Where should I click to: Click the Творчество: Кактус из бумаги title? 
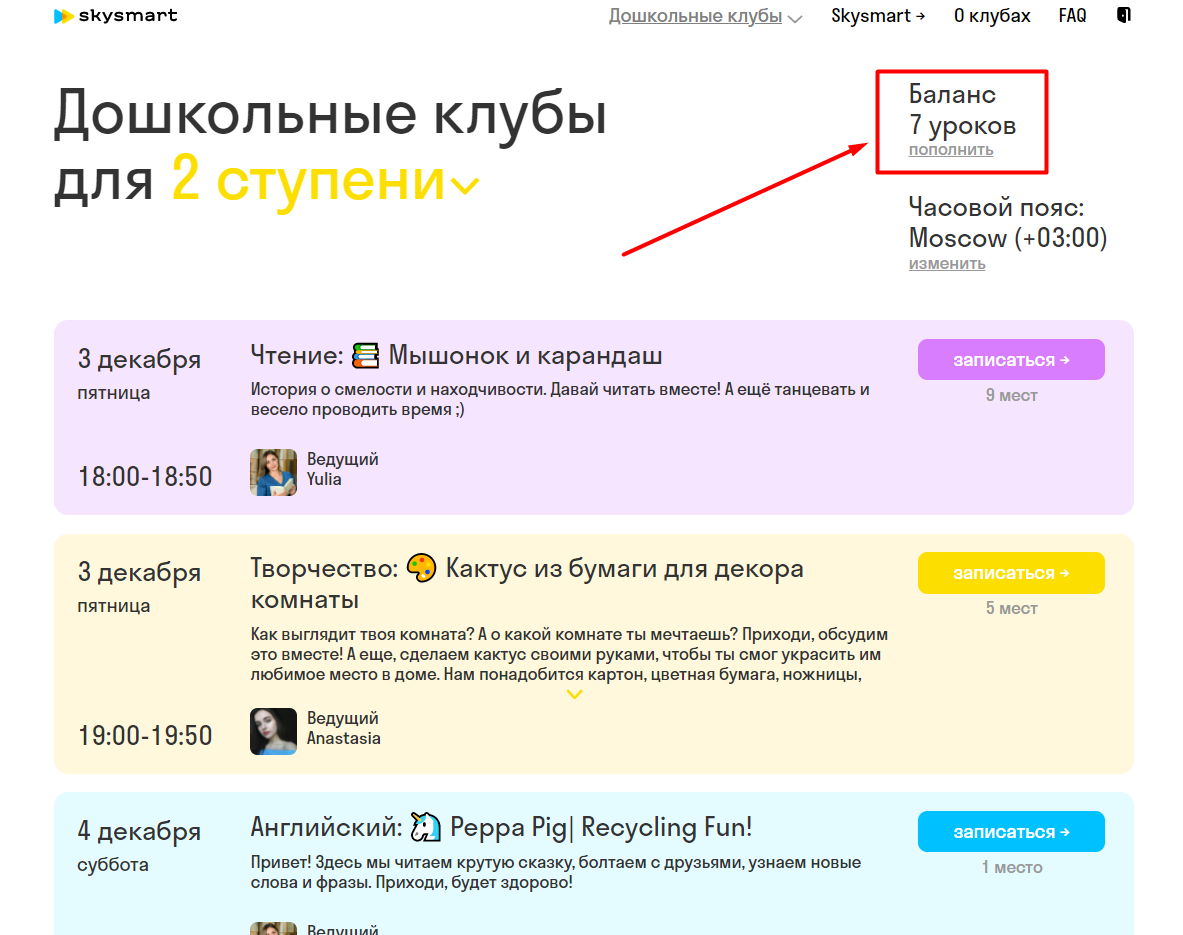[x=527, y=584]
